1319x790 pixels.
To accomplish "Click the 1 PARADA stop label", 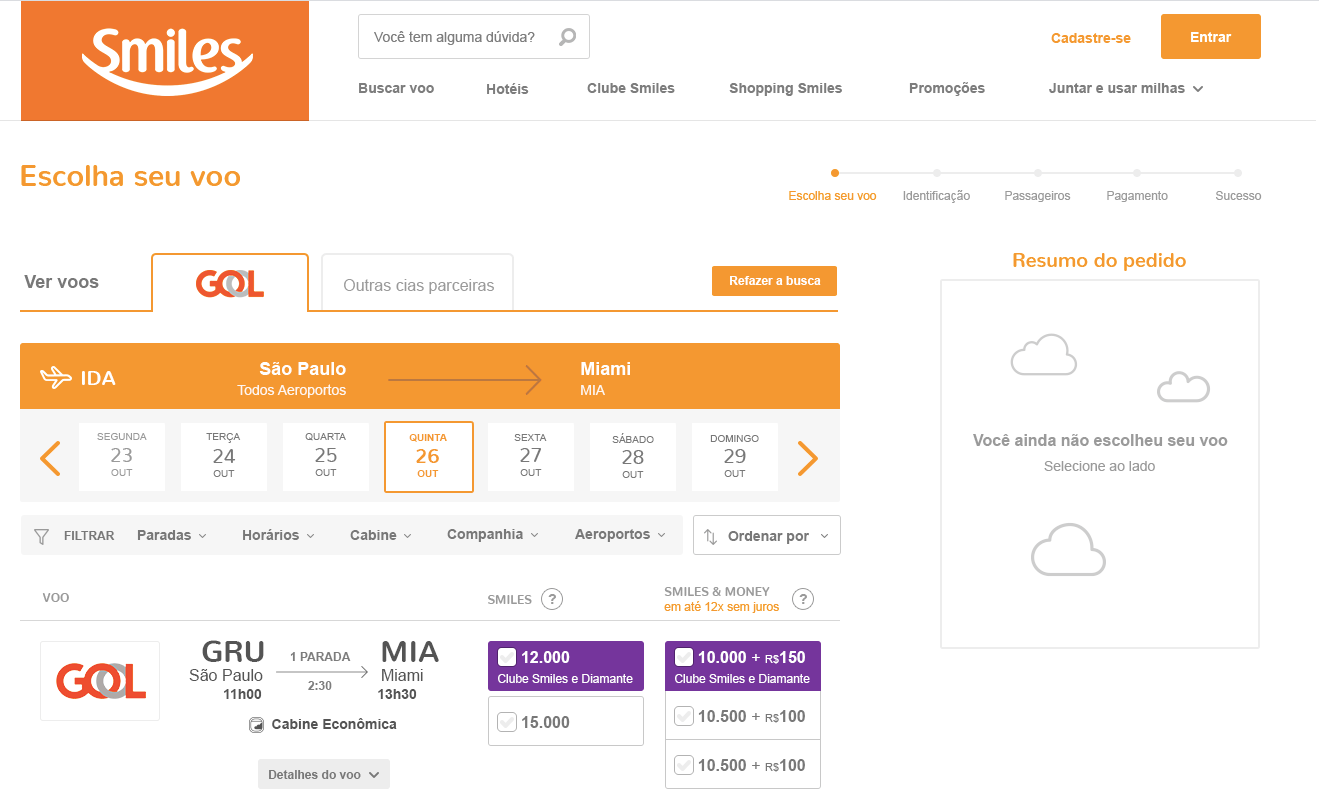I will (320, 657).
